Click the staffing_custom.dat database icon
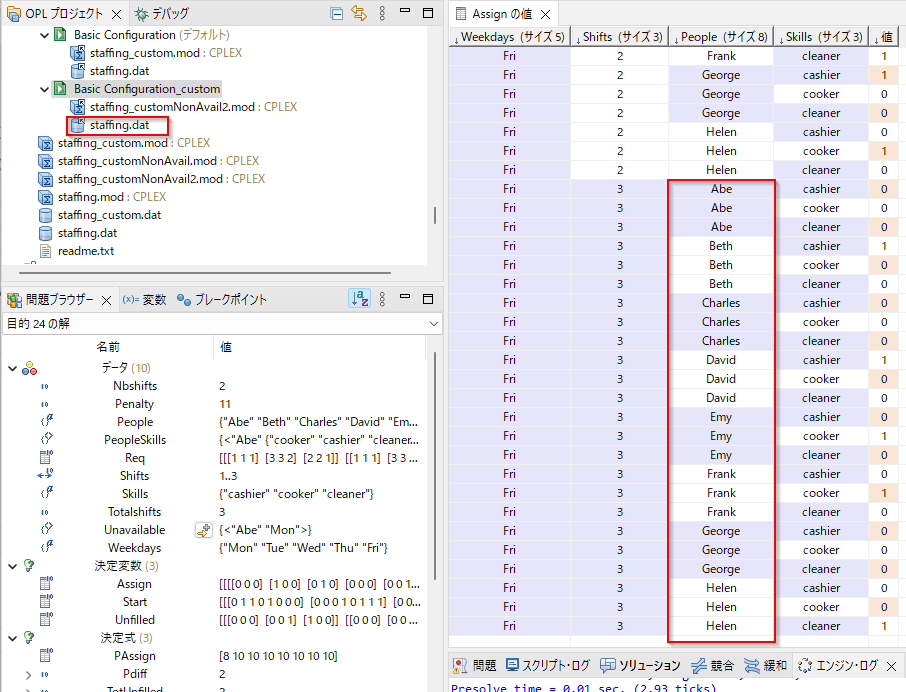Viewport: 906px width, 692px height. click(x=45, y=215)
